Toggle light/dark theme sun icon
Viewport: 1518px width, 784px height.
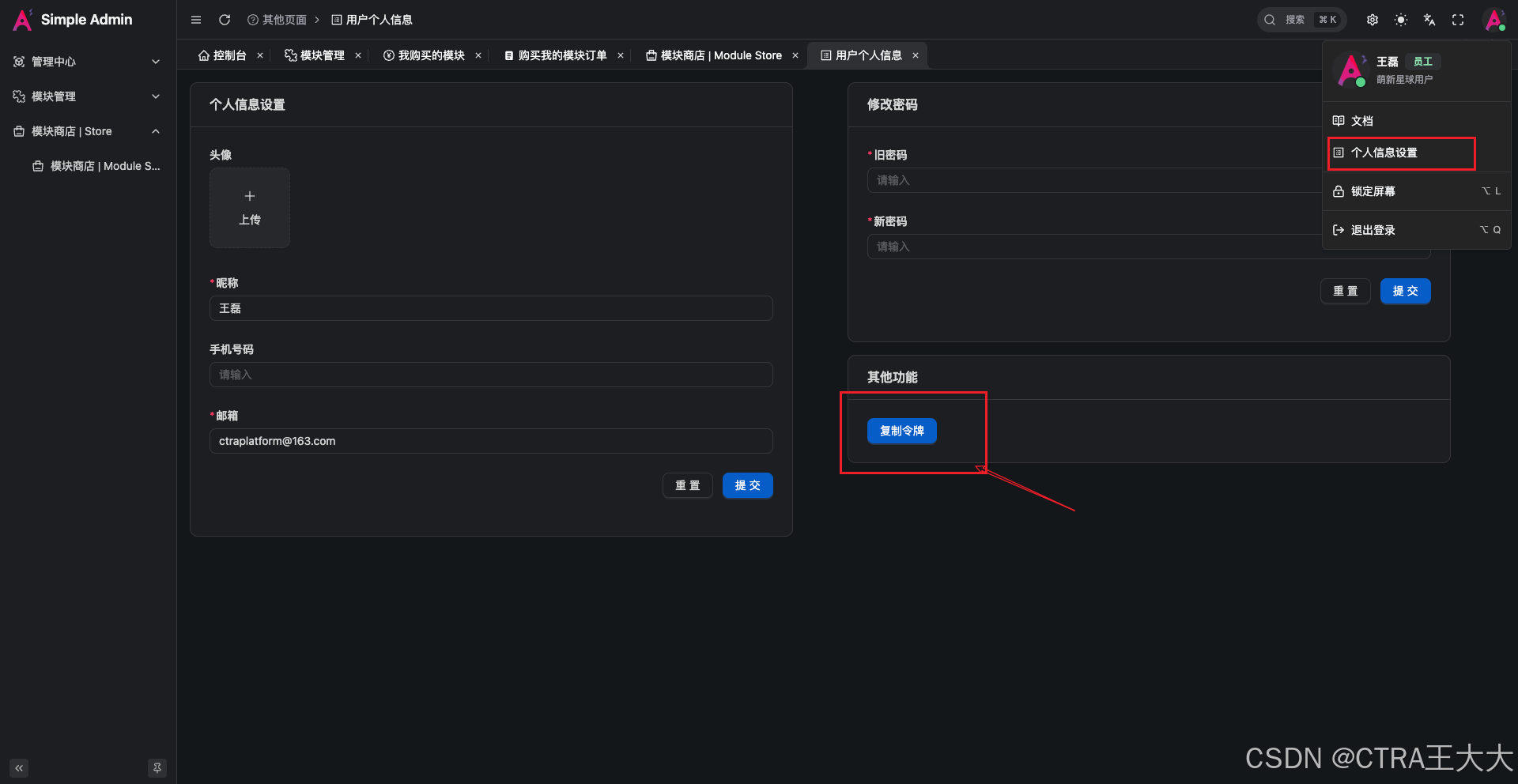pos(1401,20)
